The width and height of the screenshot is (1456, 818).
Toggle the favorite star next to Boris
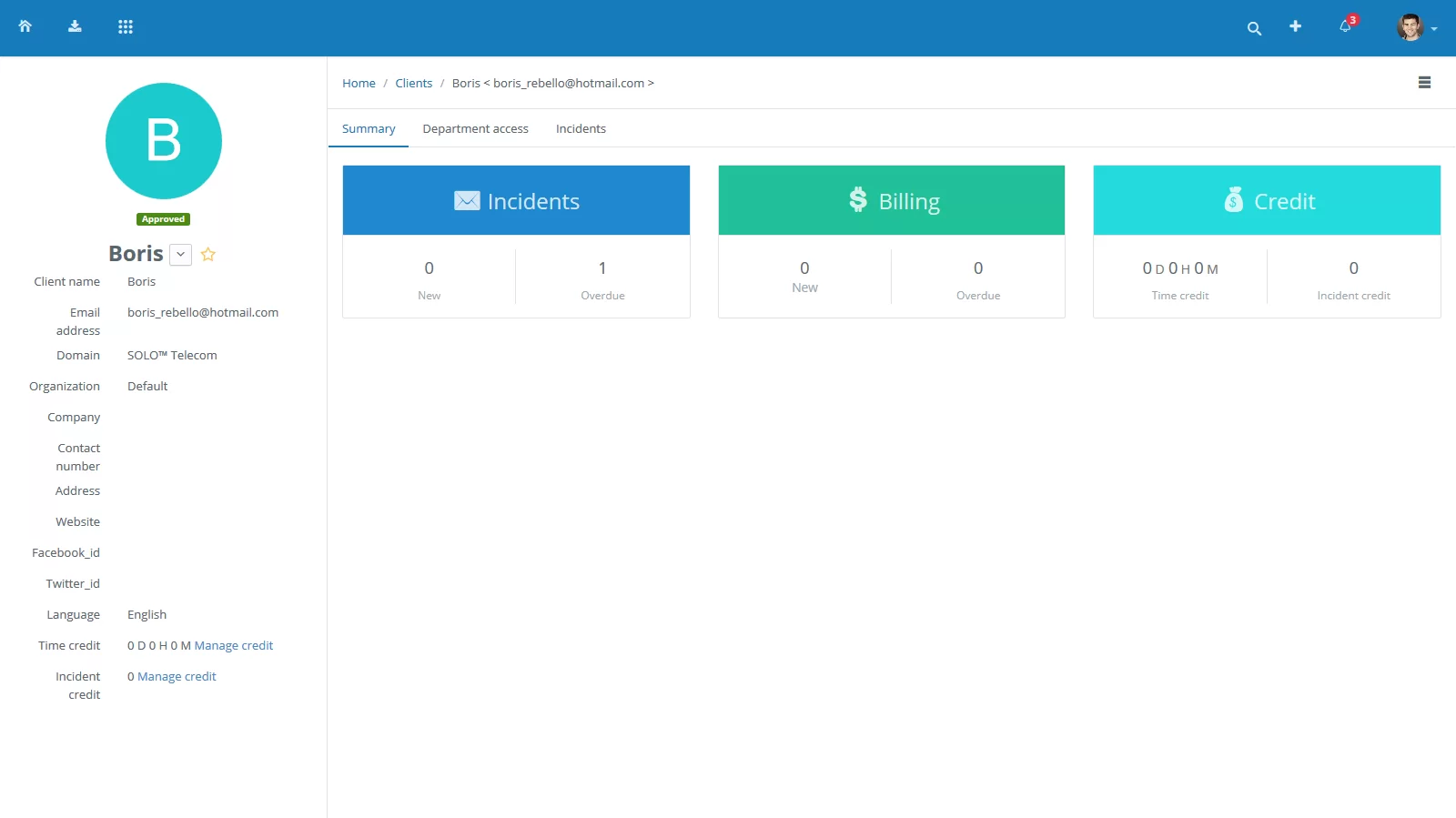click(208, 255)
